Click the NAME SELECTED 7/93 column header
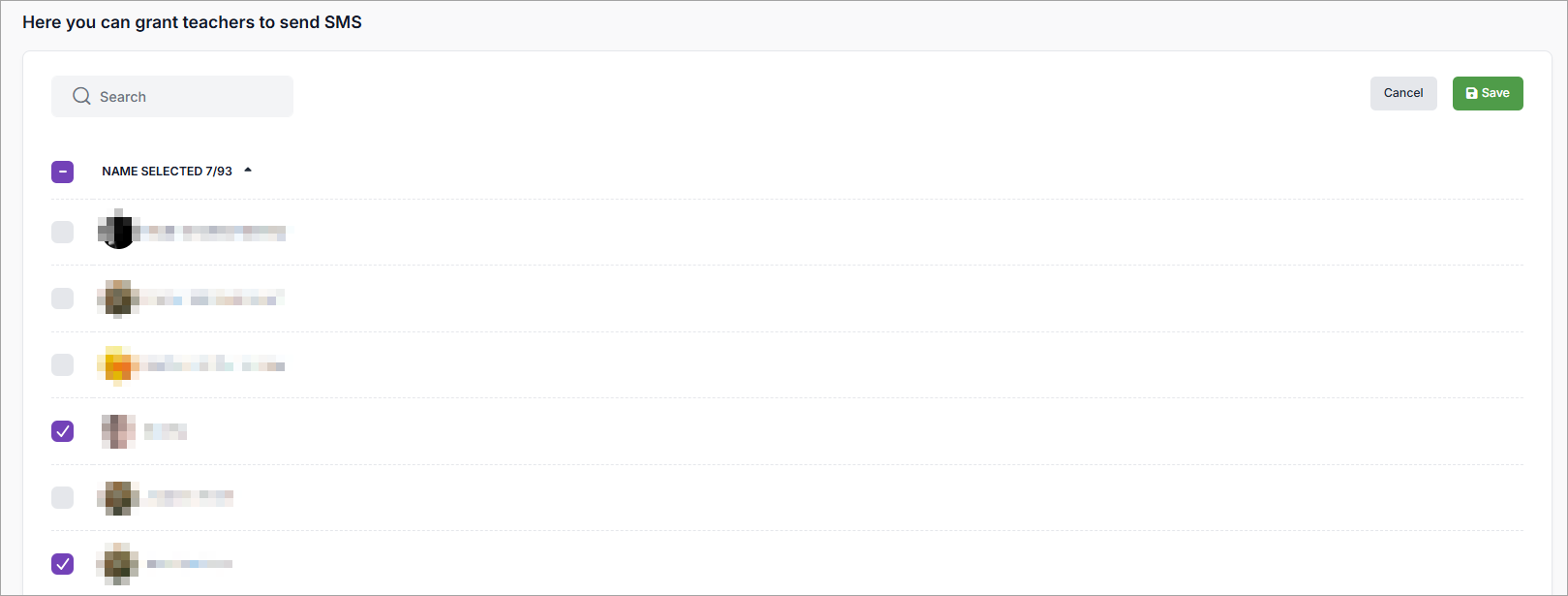This screenshot has width=1568, height=596. 167,172
